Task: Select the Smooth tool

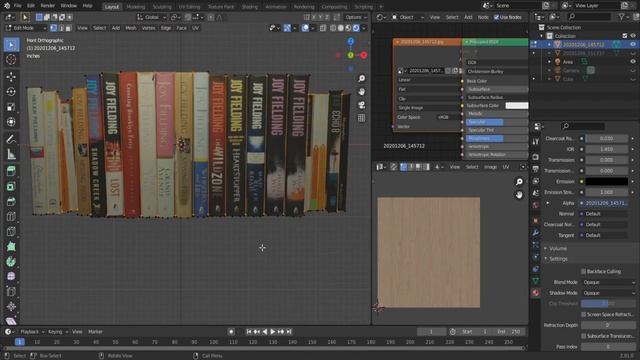Action: pos(11,276)
